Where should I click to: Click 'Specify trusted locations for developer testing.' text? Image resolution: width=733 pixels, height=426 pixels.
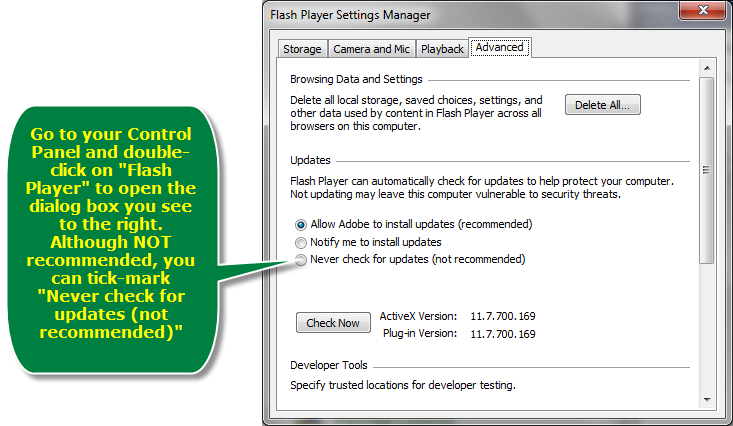pyautogui.click(x=403, y=385)
